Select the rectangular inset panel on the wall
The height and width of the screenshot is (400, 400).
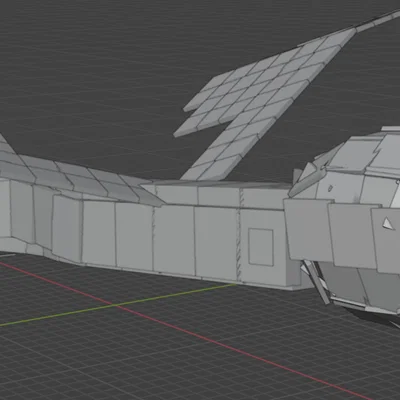(261, 247)
